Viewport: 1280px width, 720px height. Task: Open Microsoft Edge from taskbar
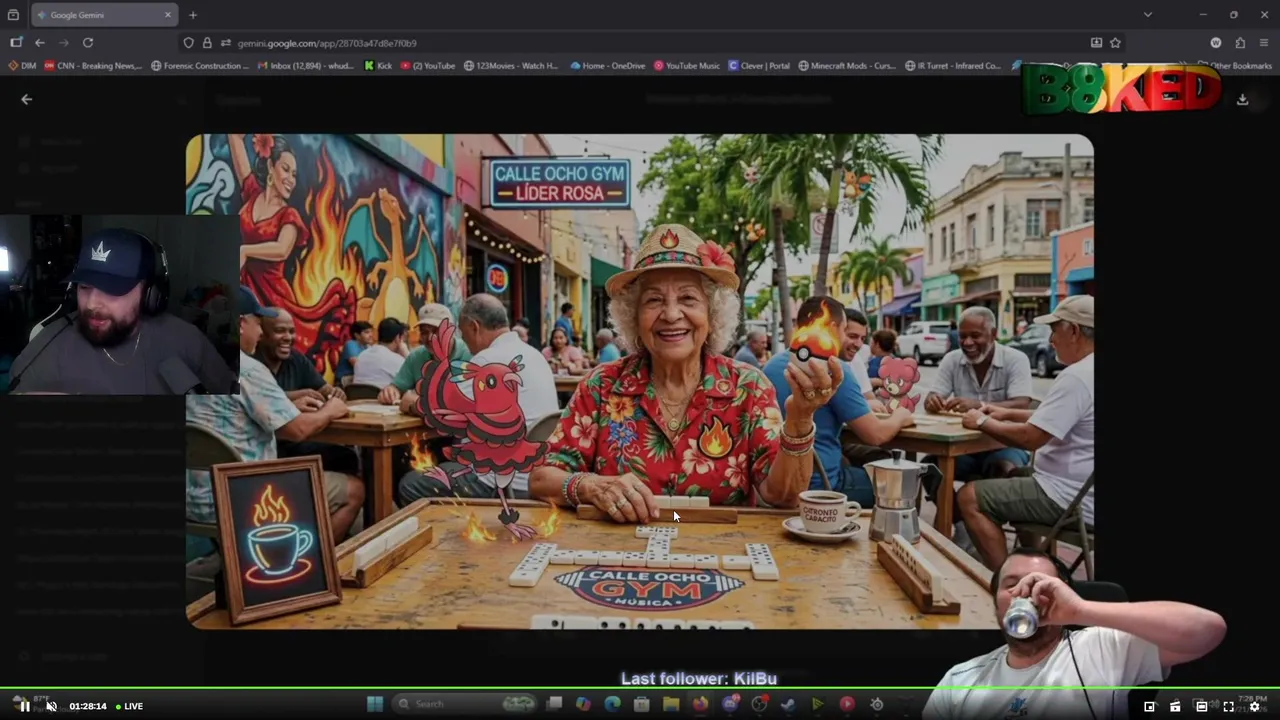coord(612,704)
